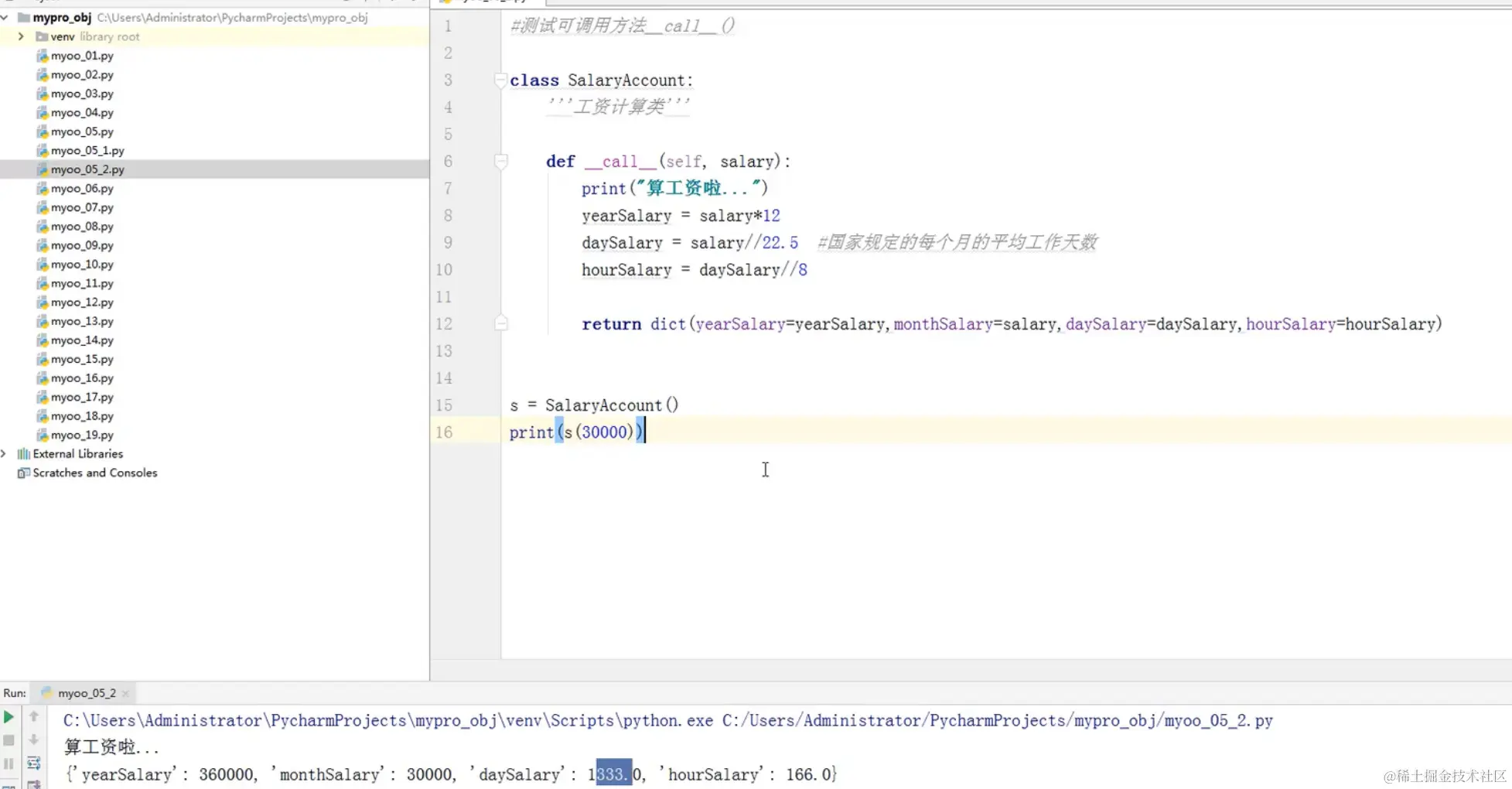This screenshot has height=789, width=1512.
Task: Select myoo_19.py file
Action: point(82,435)
